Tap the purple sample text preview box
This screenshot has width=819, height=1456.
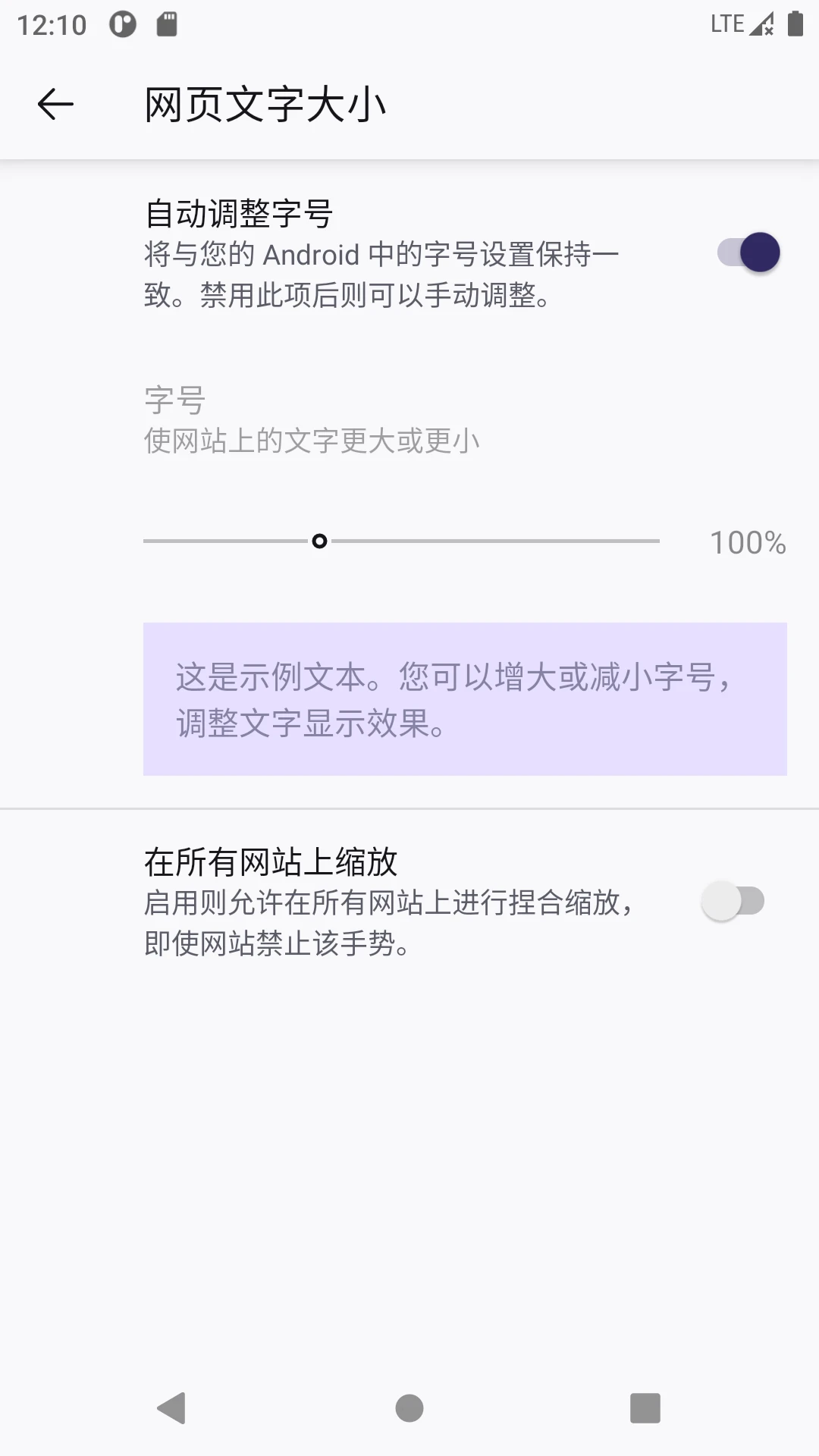(x=466, y=698)
